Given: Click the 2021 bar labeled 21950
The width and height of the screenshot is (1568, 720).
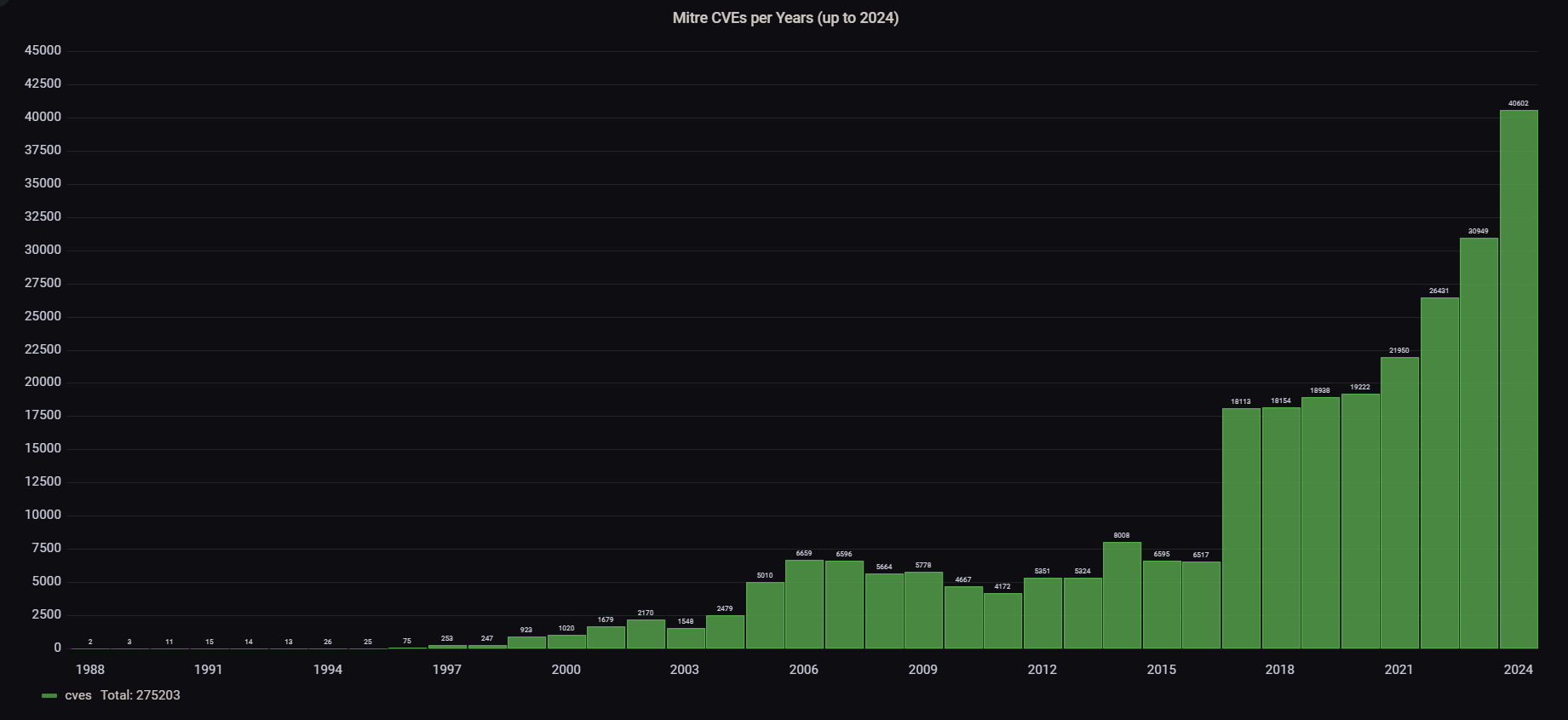Looking at the screenshot, I should [x=1399, y=503].
